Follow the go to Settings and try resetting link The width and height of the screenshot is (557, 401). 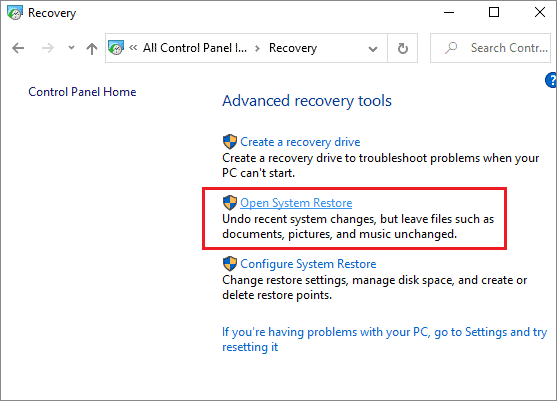tap(384, 339)
